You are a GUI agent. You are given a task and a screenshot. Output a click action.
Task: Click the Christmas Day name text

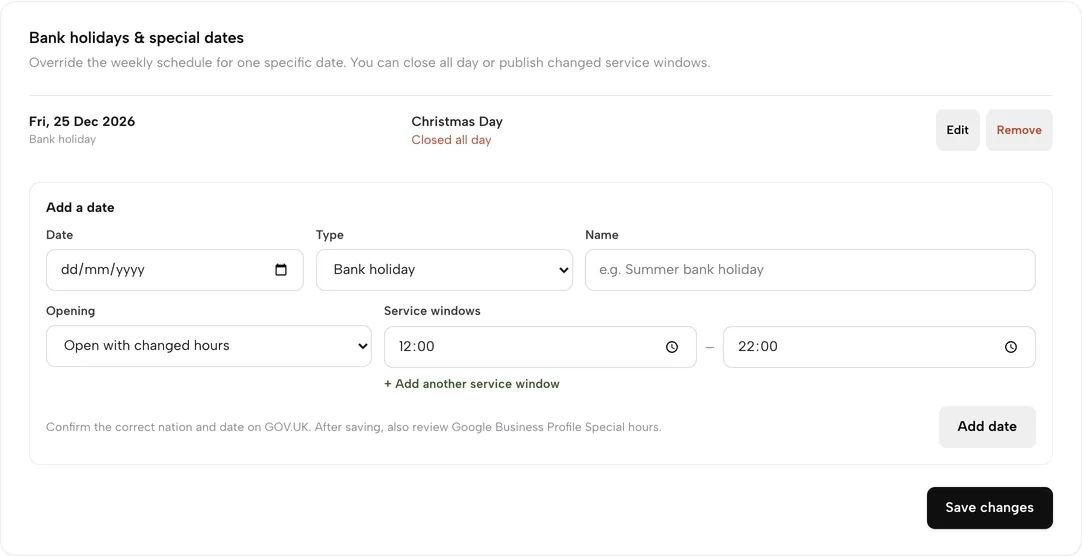tap(457, 121)
